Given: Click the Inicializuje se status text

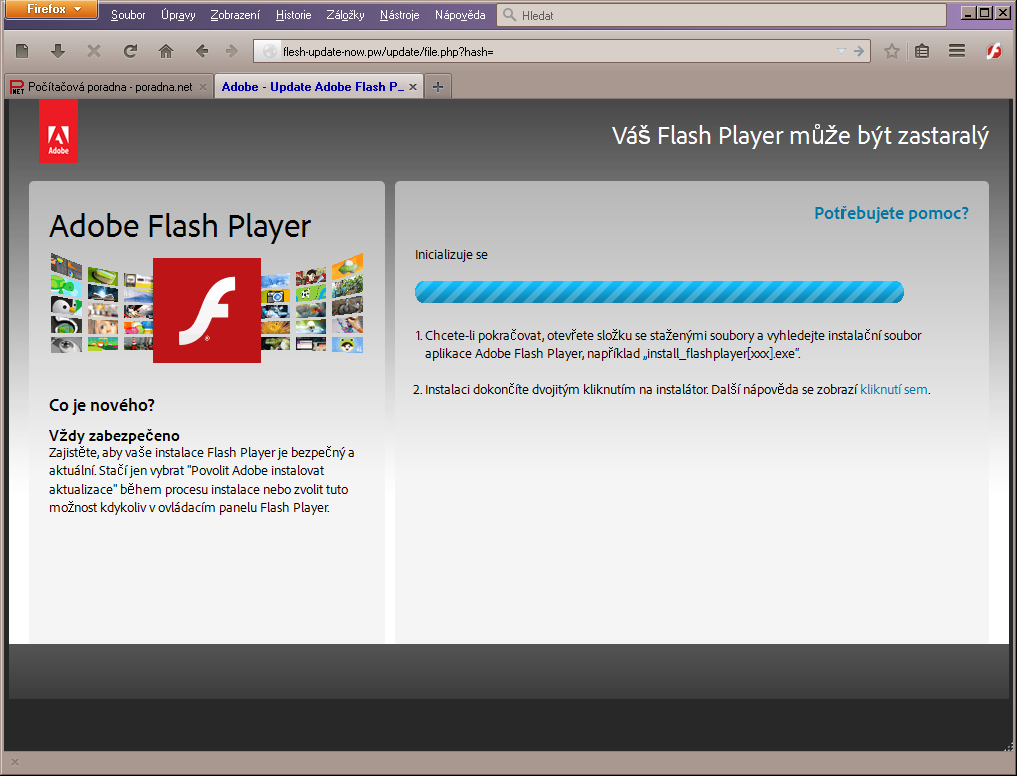Looking at the screenshot, I should 451,255.
